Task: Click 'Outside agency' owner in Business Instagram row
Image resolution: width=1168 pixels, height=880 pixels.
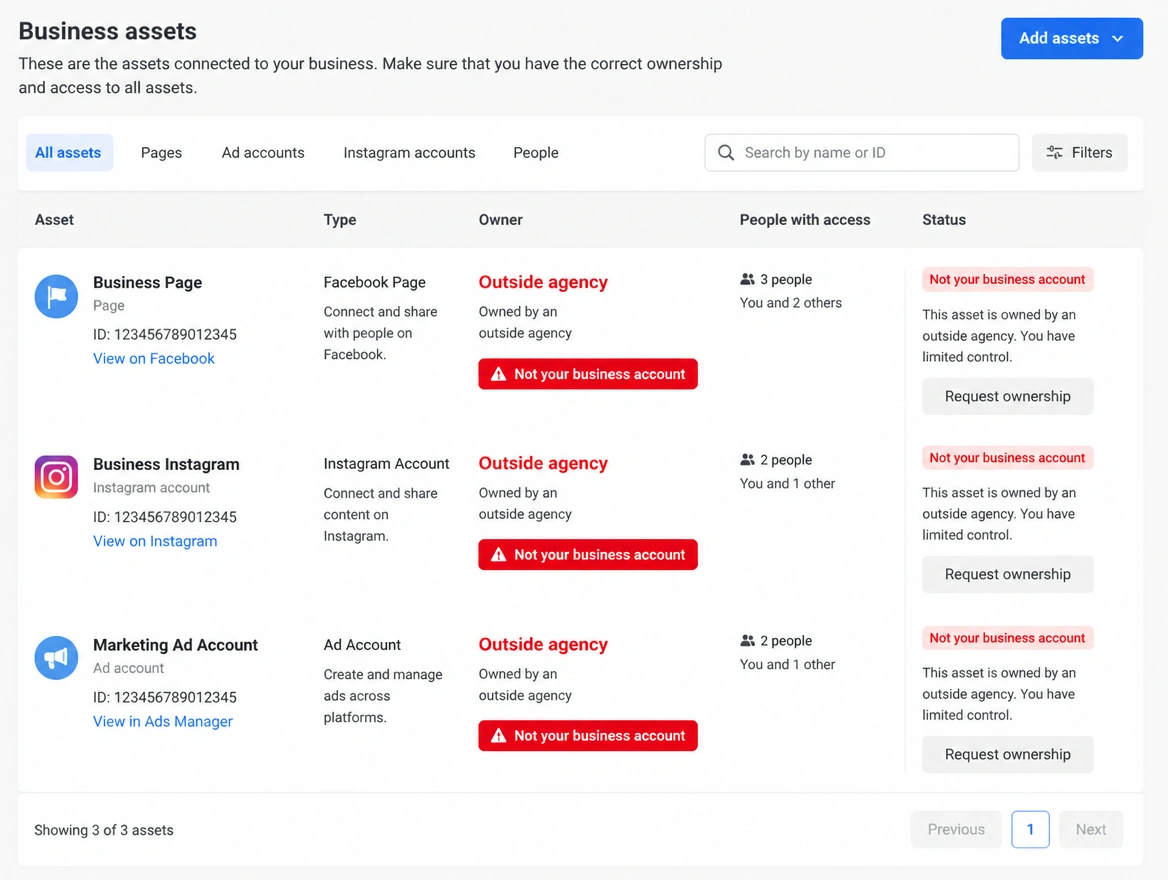Action: [543, 463]
